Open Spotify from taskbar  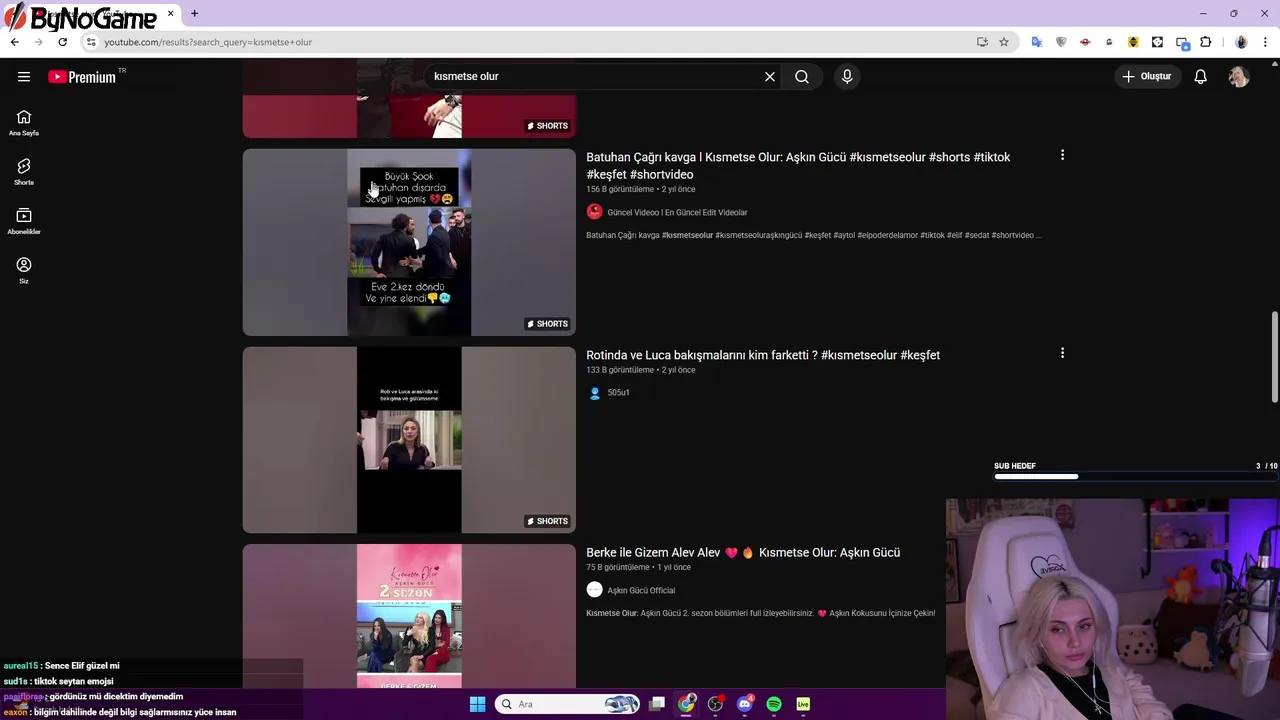point(774,704)
